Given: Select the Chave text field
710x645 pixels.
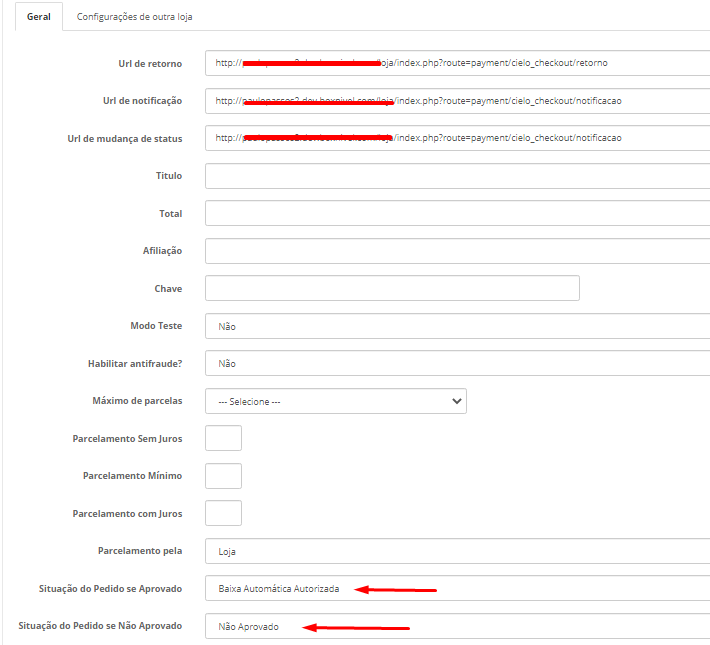Looking at the screenshot, I should point(391,288).
